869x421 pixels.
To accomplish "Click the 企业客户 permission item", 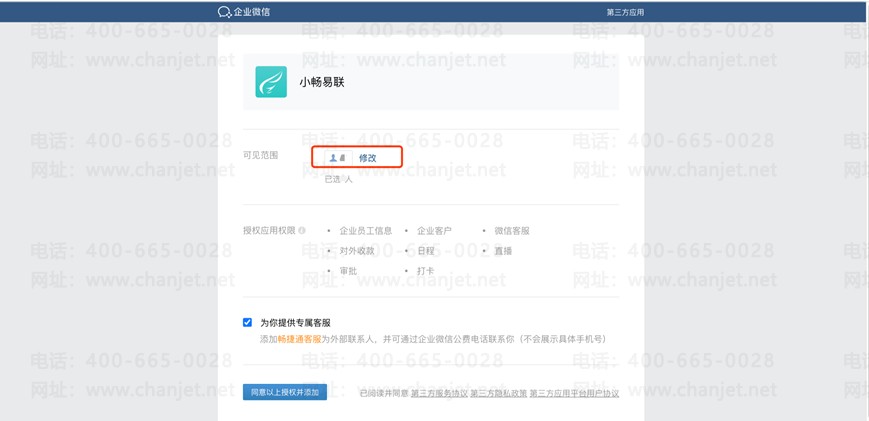I will tap(434, 231).
